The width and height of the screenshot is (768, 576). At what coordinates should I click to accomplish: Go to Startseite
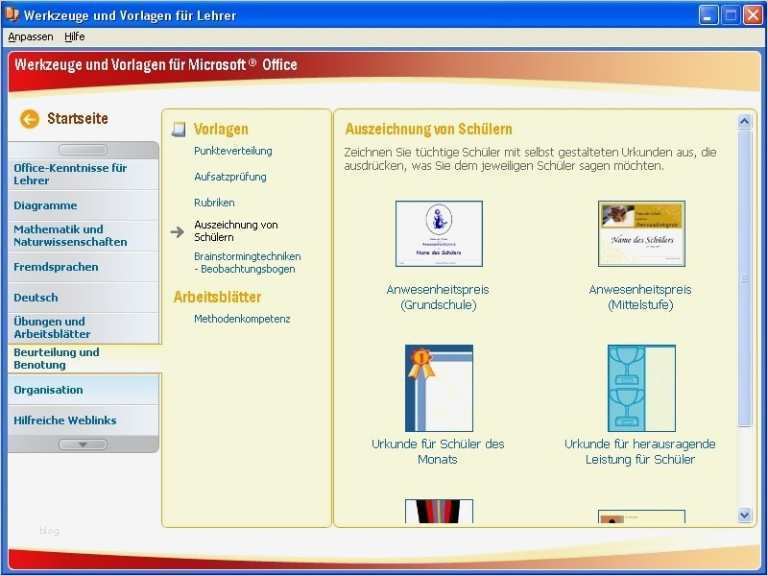77,119
